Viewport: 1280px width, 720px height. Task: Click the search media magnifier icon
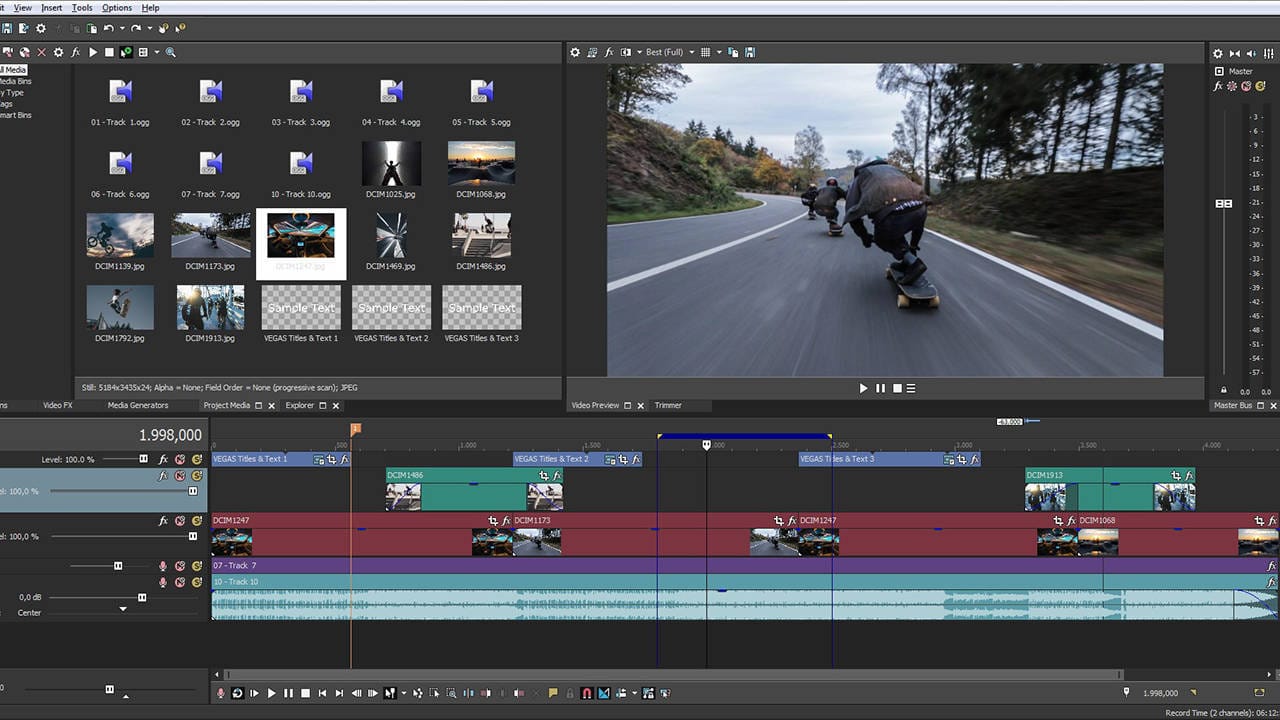click(x=171, y=52)
